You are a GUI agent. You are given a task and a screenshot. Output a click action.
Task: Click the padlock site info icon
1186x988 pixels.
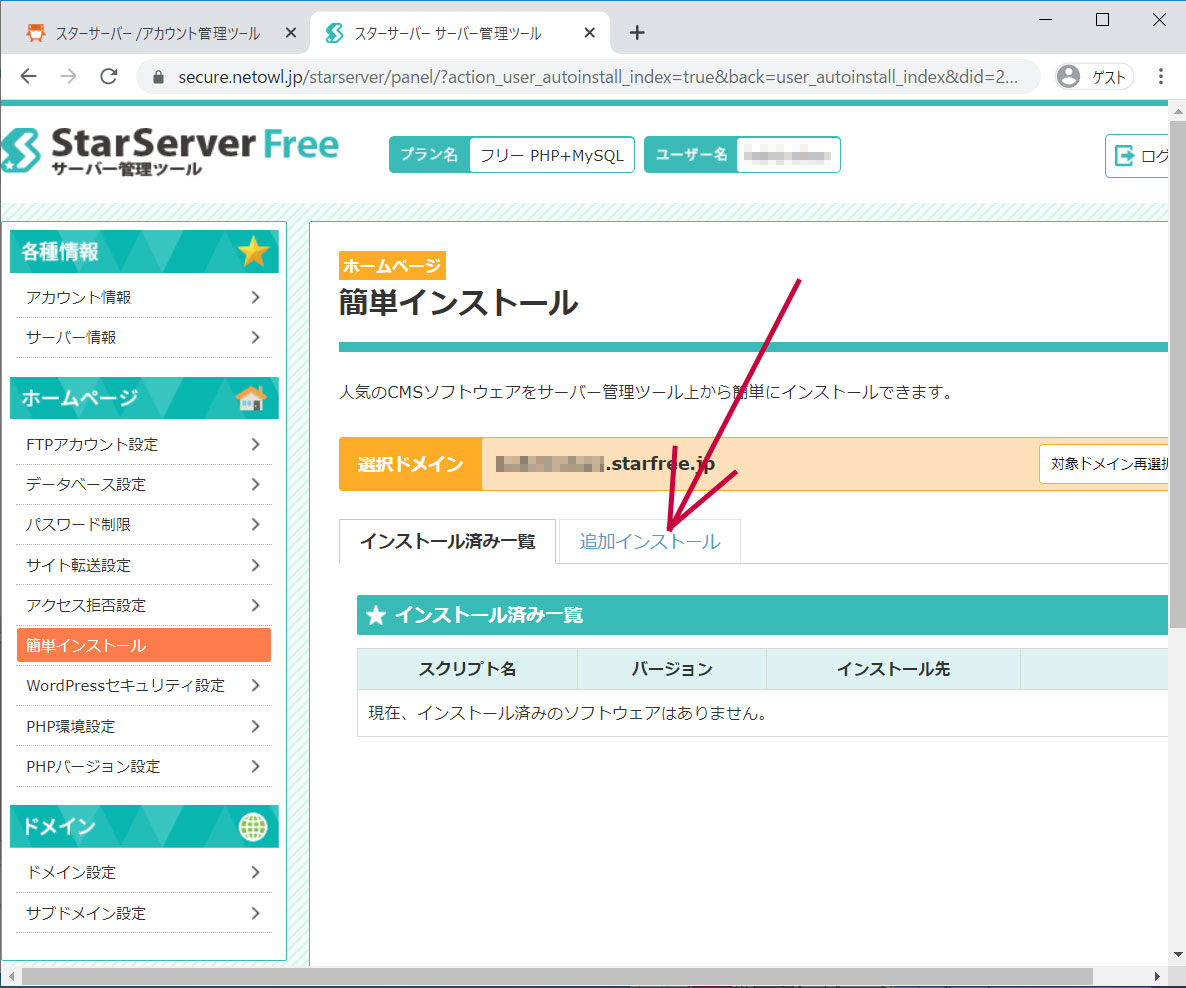[158, 77]
